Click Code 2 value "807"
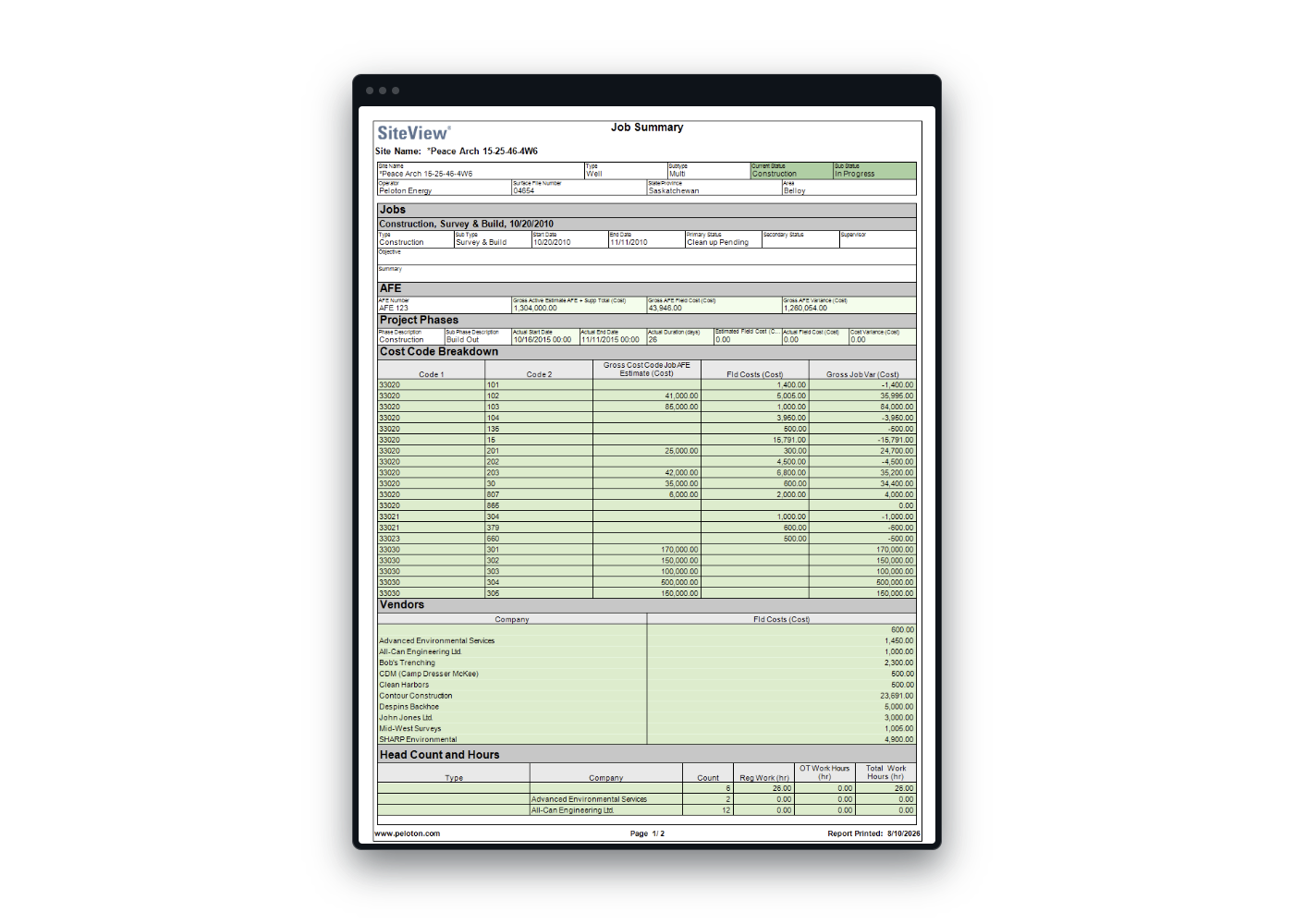 pos(494,494)
